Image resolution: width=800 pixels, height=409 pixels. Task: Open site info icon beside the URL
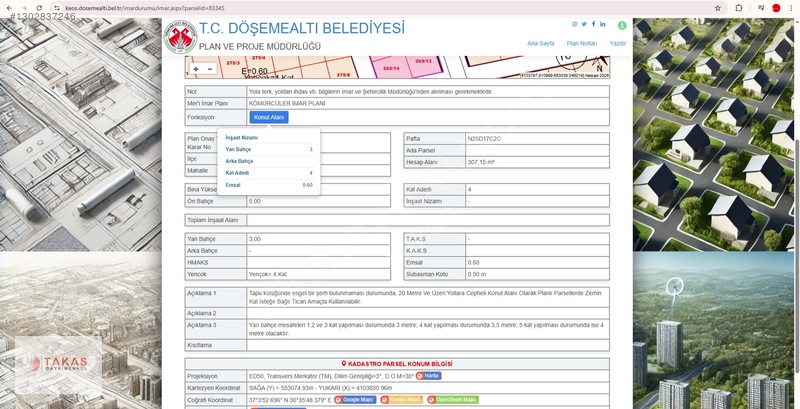point(57,8)
